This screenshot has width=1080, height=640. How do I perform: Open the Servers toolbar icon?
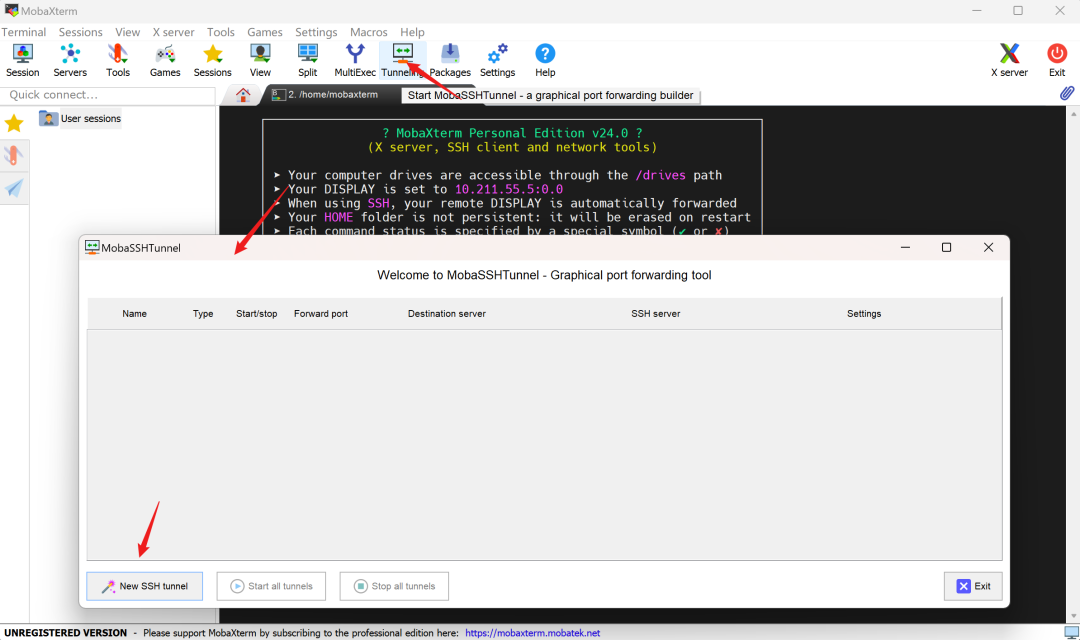(x=70, y=60)
